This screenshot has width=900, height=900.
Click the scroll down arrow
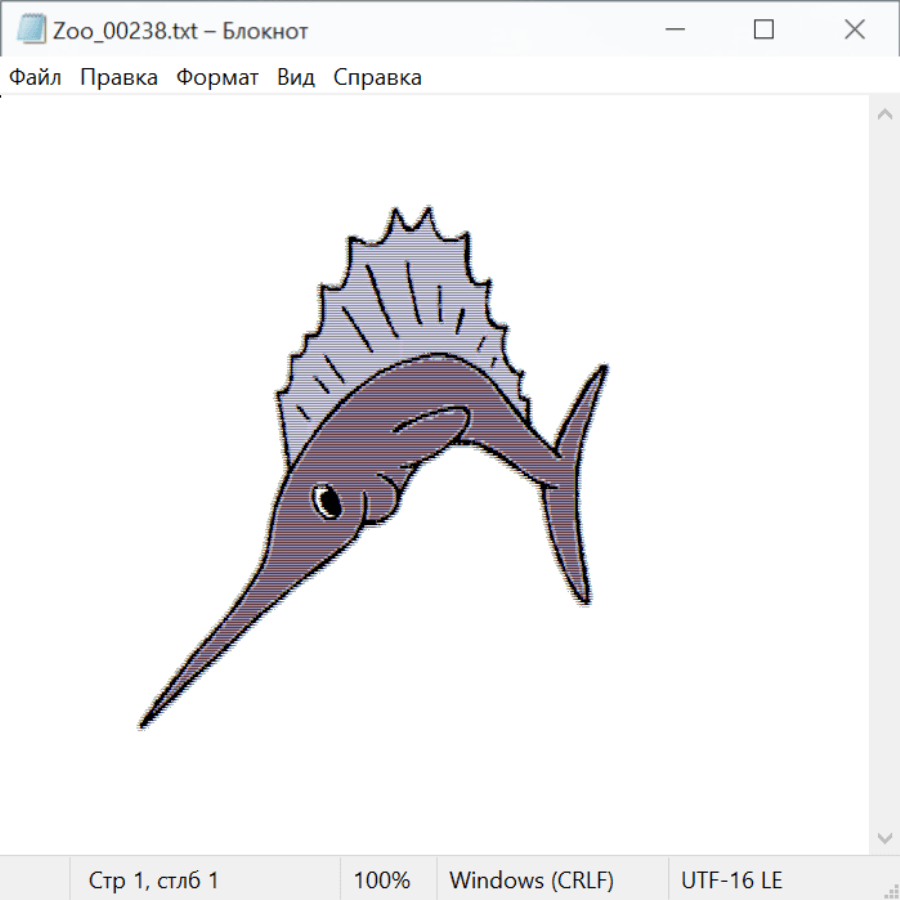884,836
